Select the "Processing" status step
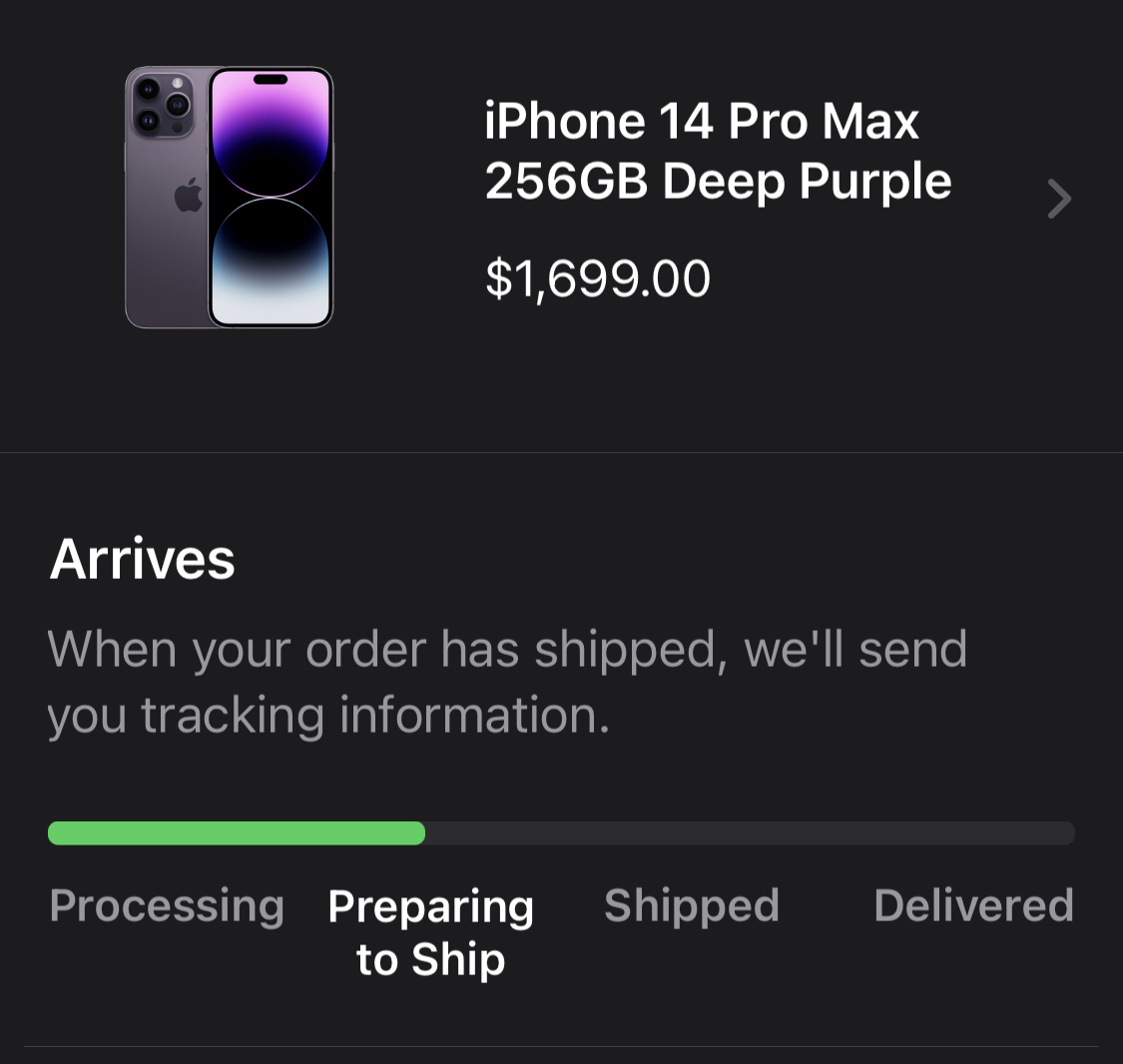 pos(167,905)
